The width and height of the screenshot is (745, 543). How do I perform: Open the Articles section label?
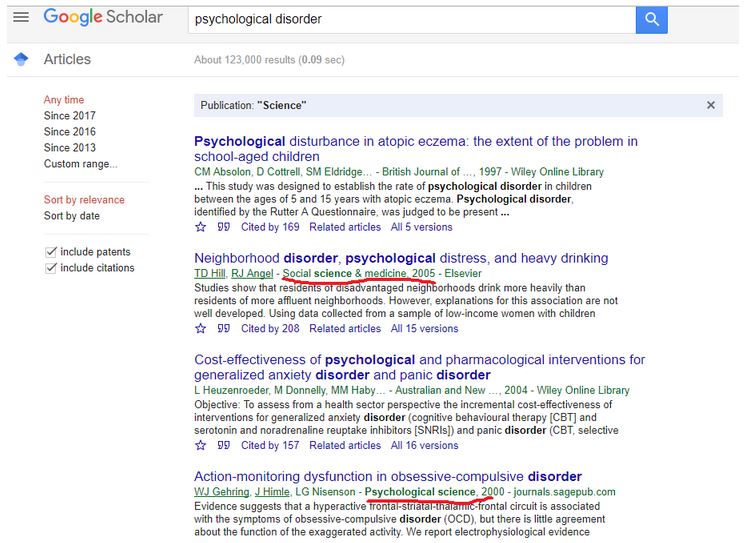(67, 59)
